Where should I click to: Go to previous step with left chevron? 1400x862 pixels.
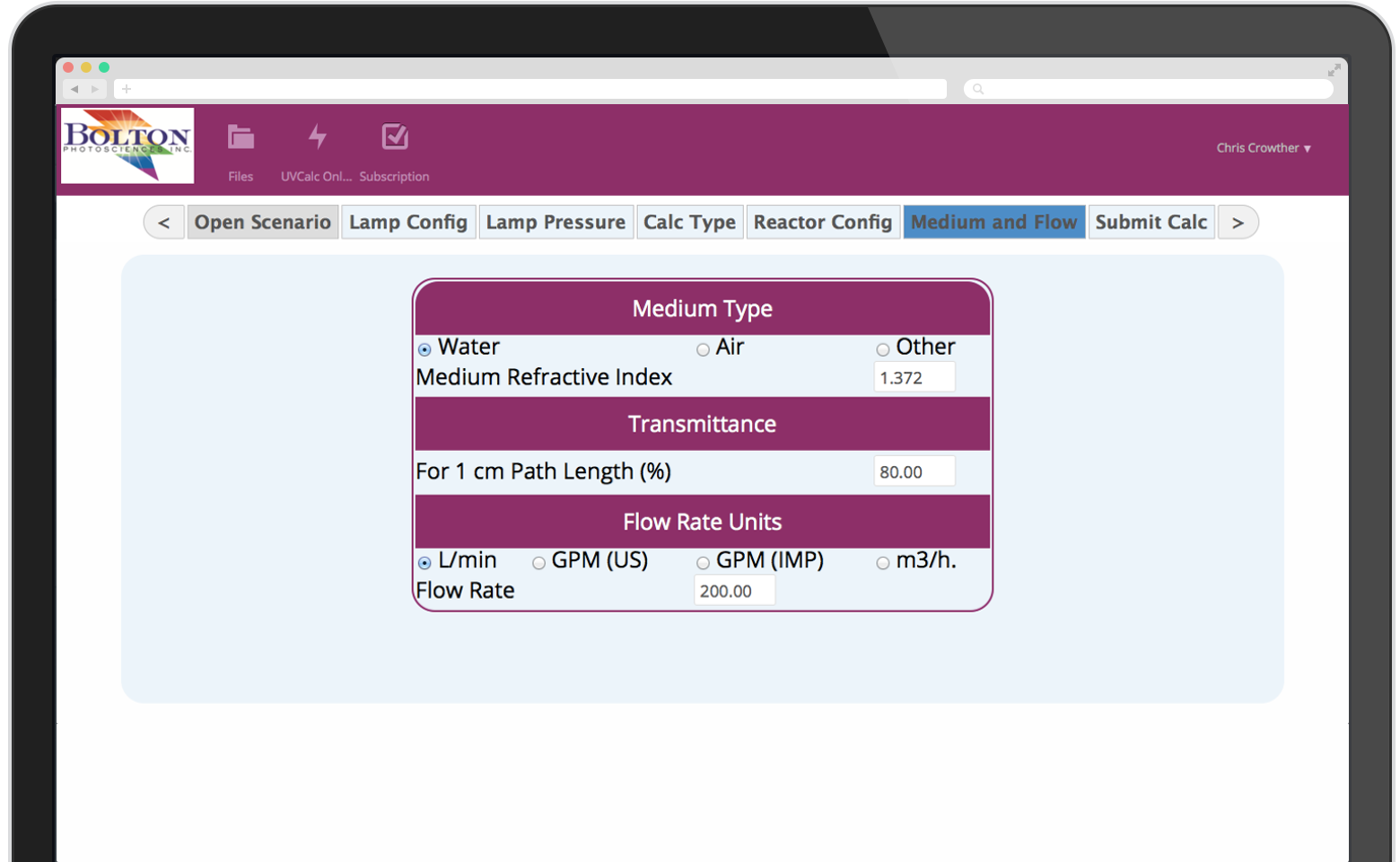tap(164, 223)
